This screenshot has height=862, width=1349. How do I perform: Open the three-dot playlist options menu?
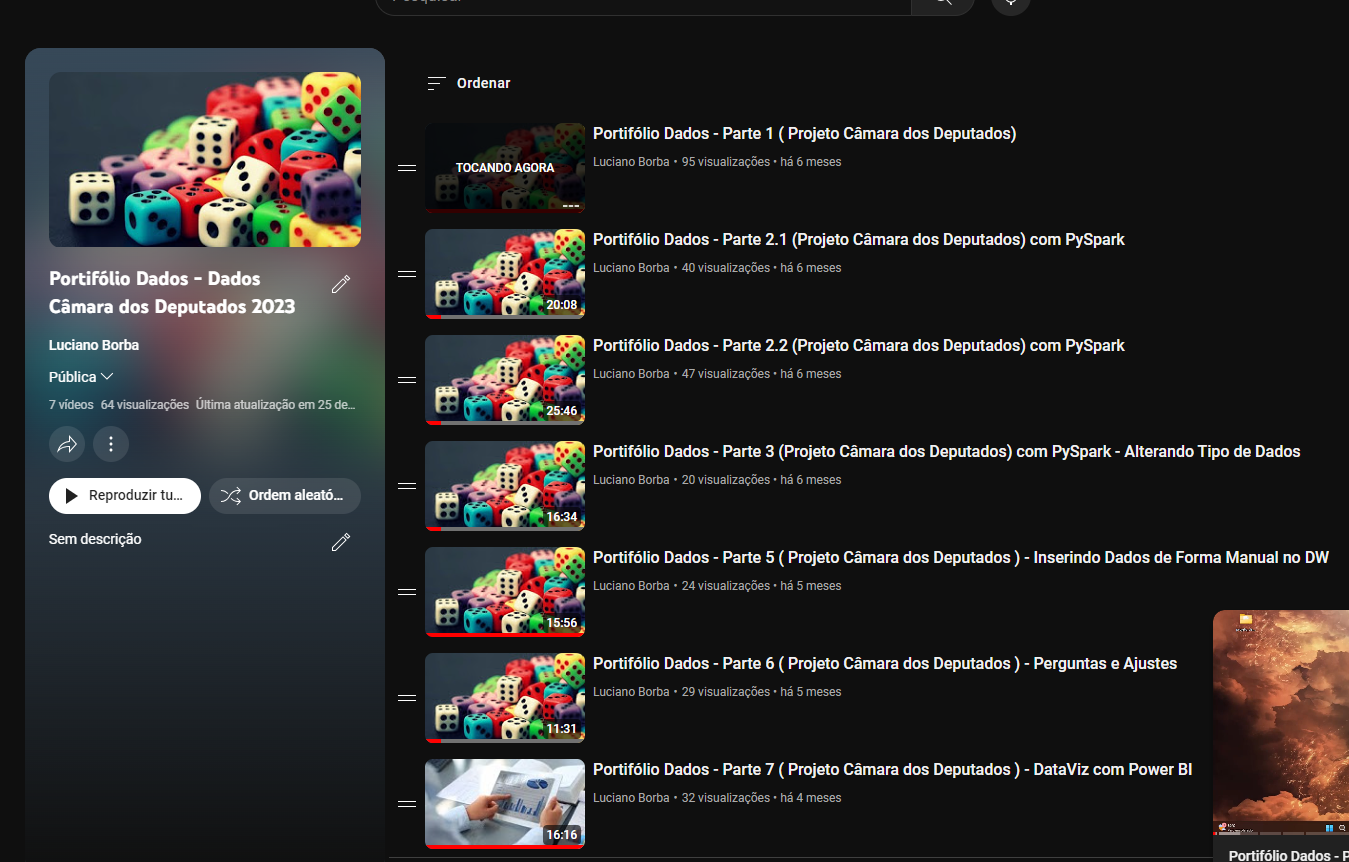click(111, 444)
